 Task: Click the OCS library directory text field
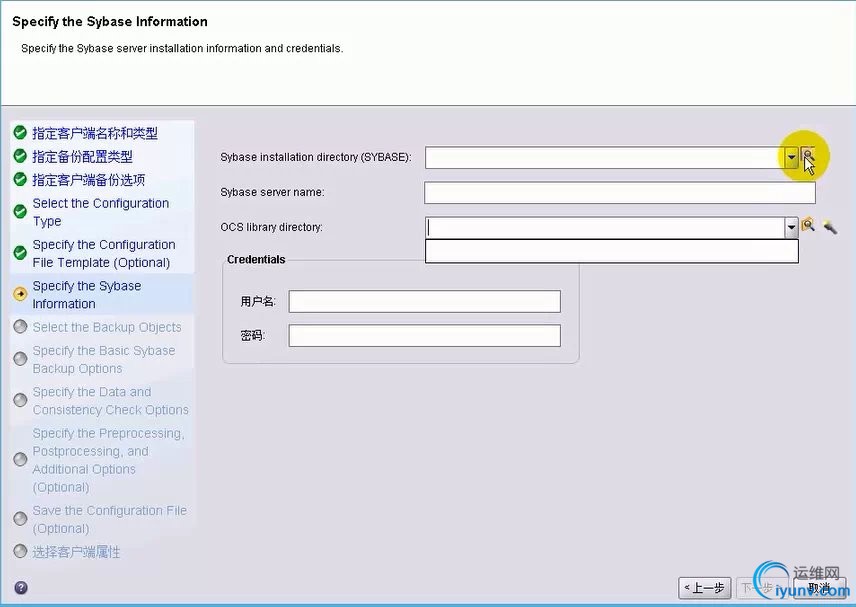605,228
